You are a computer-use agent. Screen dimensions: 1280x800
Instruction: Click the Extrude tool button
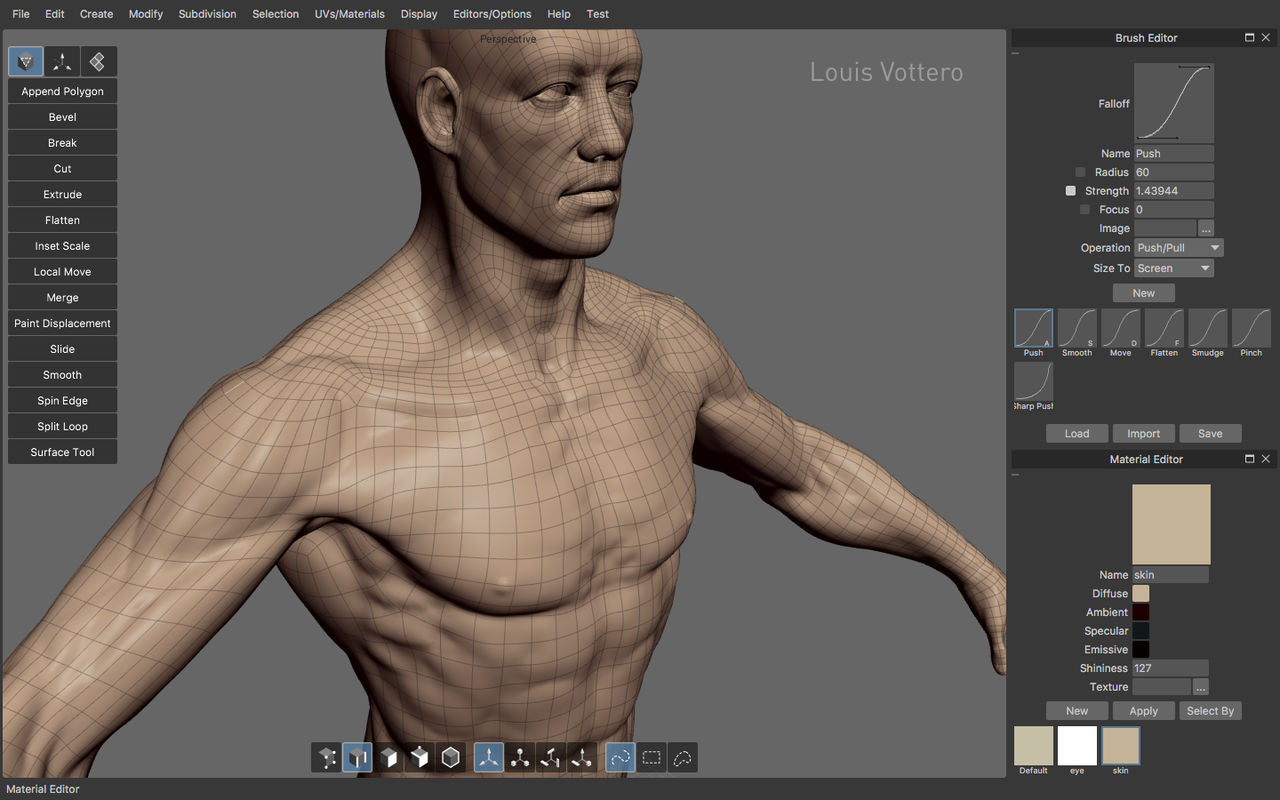(x=62, y=194)
